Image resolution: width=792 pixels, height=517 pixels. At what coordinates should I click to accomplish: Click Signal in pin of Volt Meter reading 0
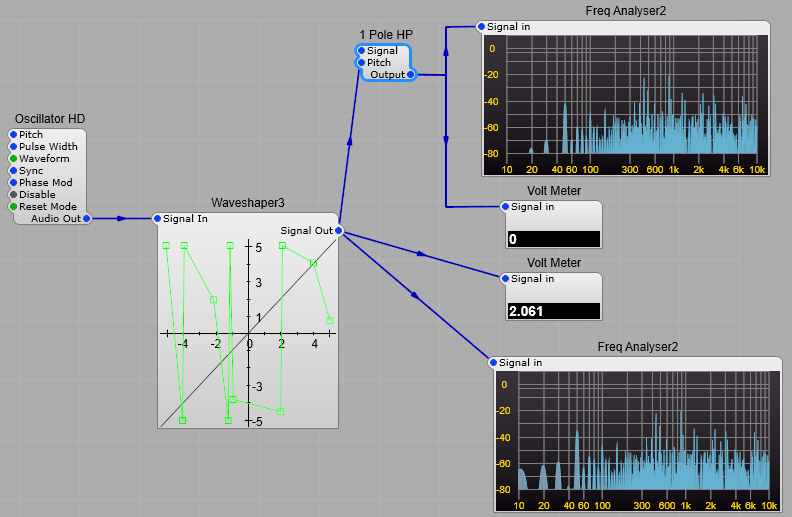(505, 206)
